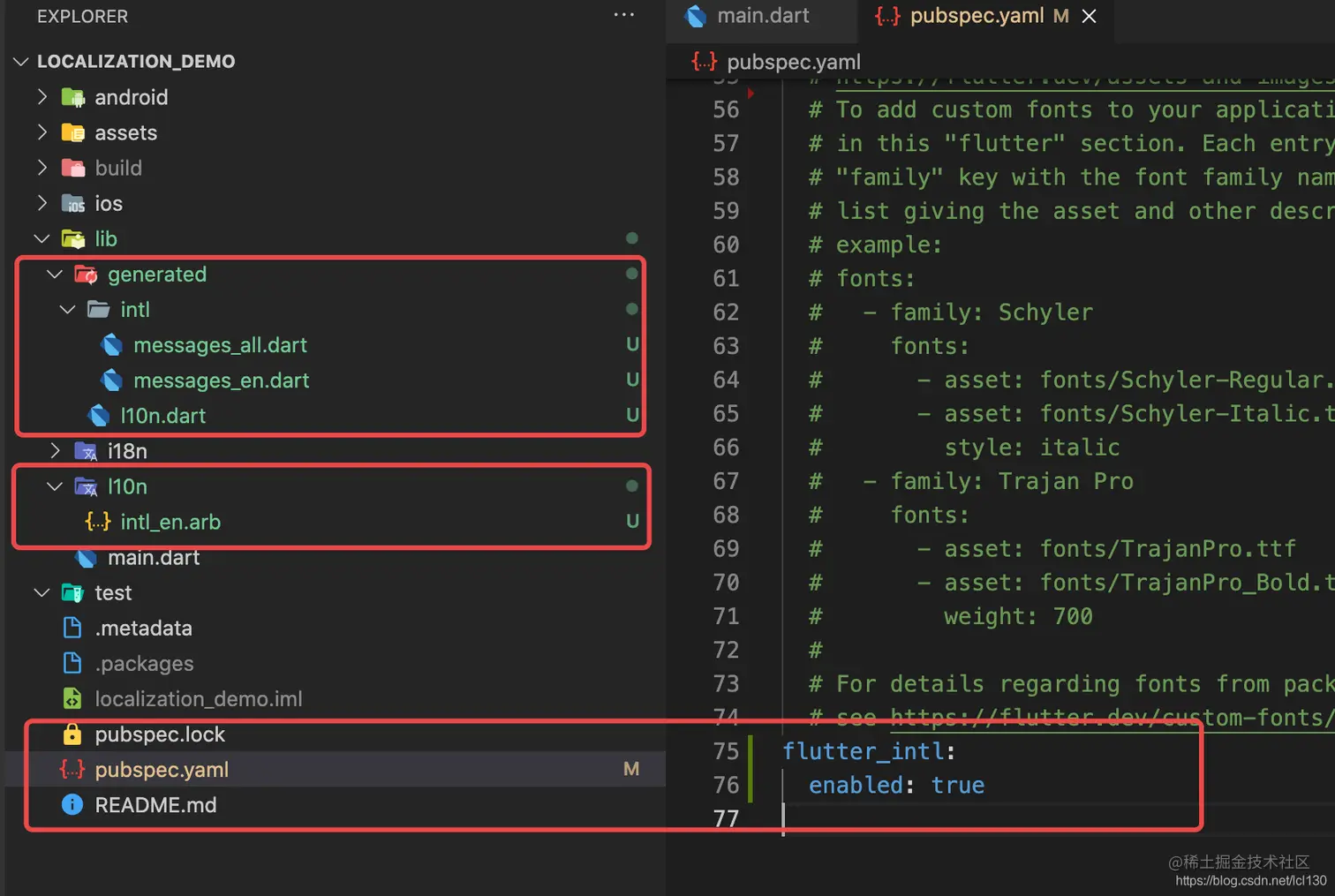Click lock icon beside pubspec.lock
1335x896 pixels.
(x=72, y=734)
